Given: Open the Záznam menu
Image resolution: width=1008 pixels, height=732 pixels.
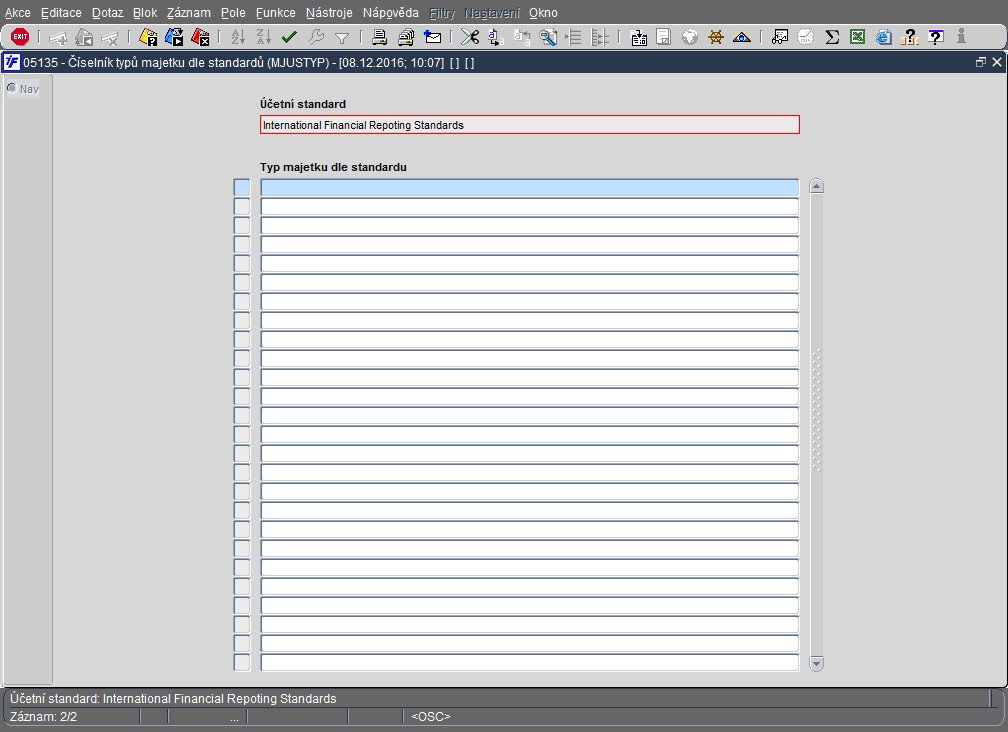Looking at the screenshot, I should tap(188, 13).
